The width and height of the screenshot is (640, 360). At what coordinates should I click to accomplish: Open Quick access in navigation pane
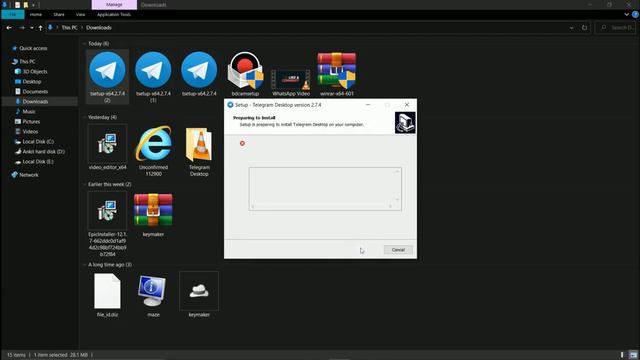pos(29,48)
